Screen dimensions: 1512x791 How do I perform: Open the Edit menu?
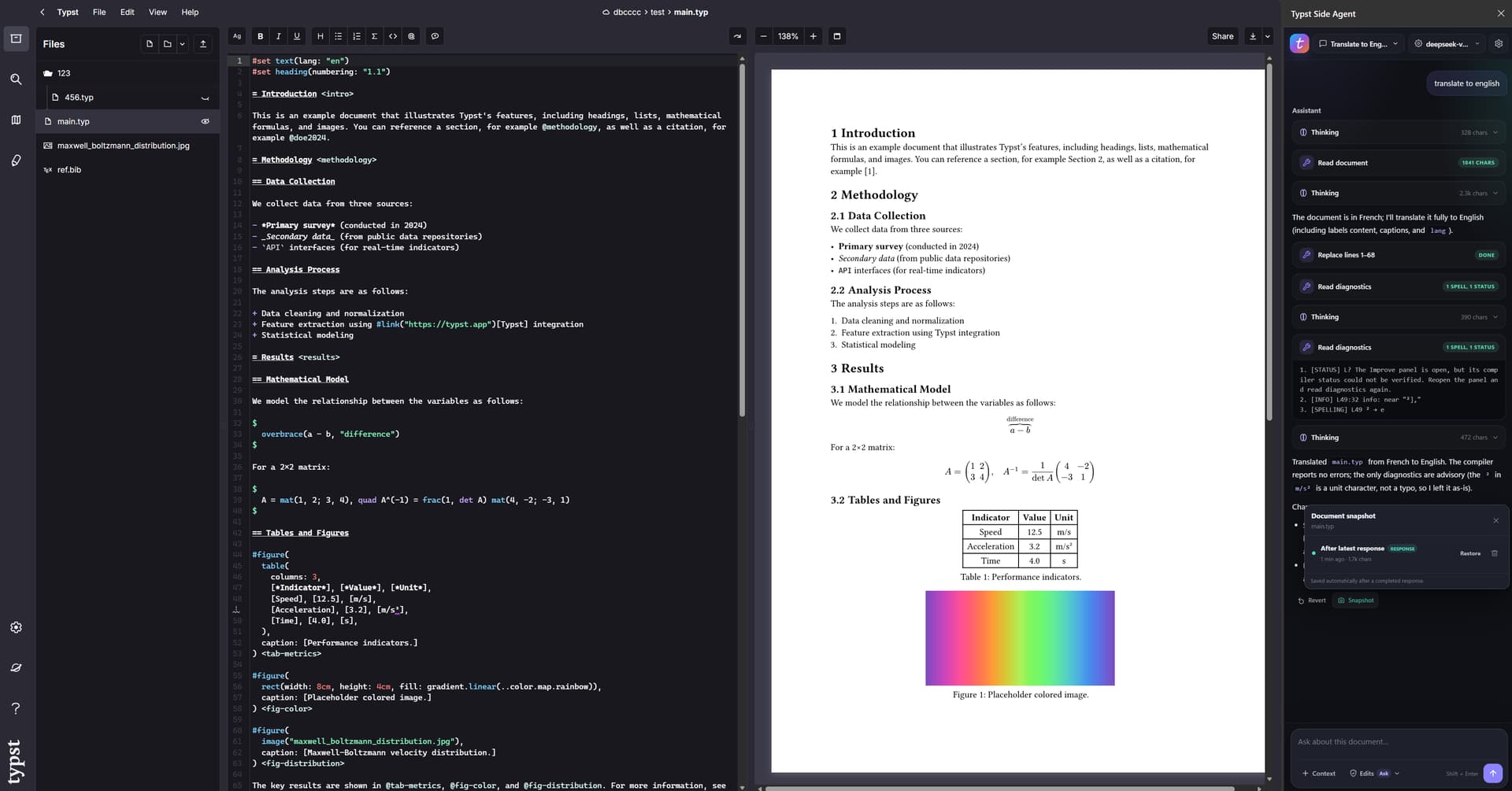(x=127, y=12)
